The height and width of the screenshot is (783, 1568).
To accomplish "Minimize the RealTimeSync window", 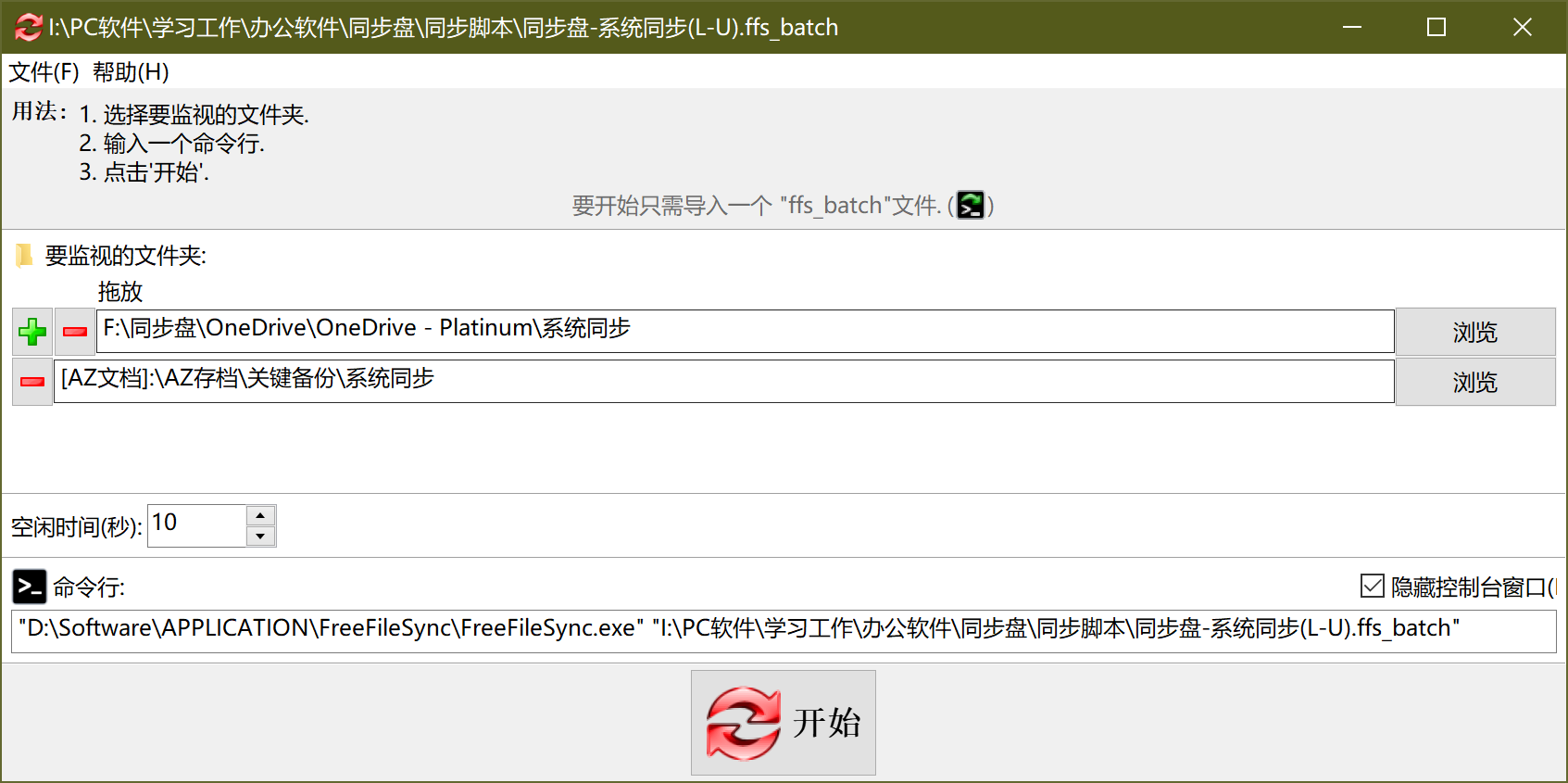I will 1352,27.
